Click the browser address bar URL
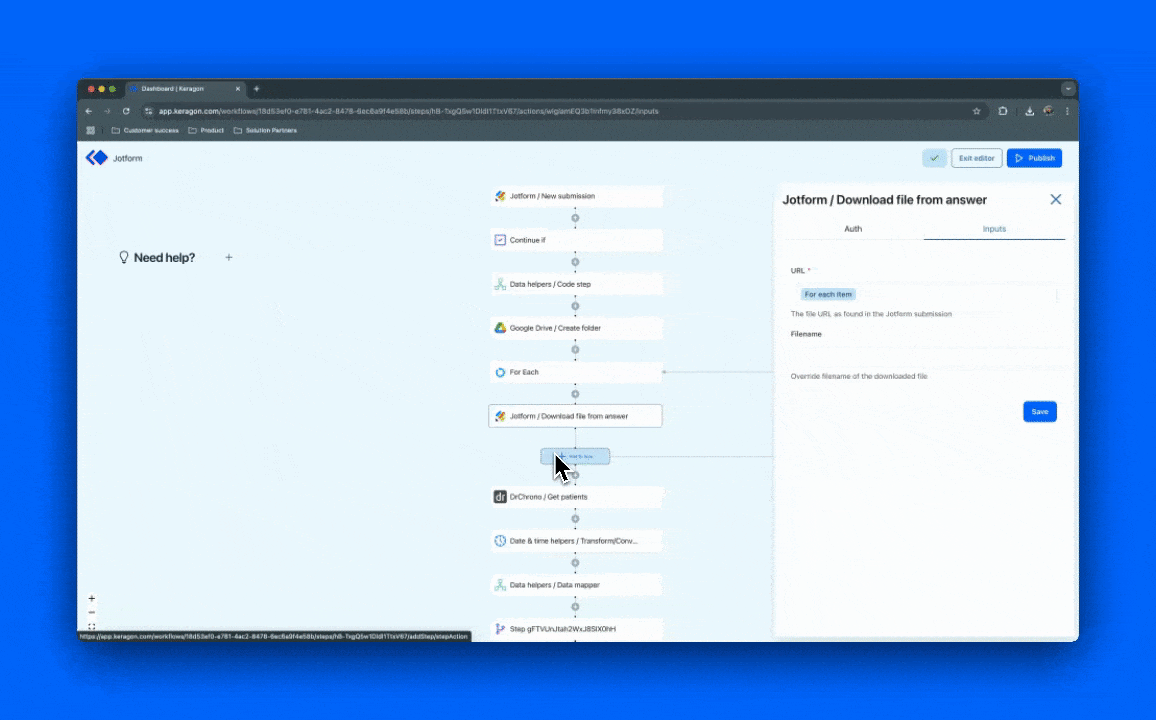The image size is (1156, 720). click(408, 111)
